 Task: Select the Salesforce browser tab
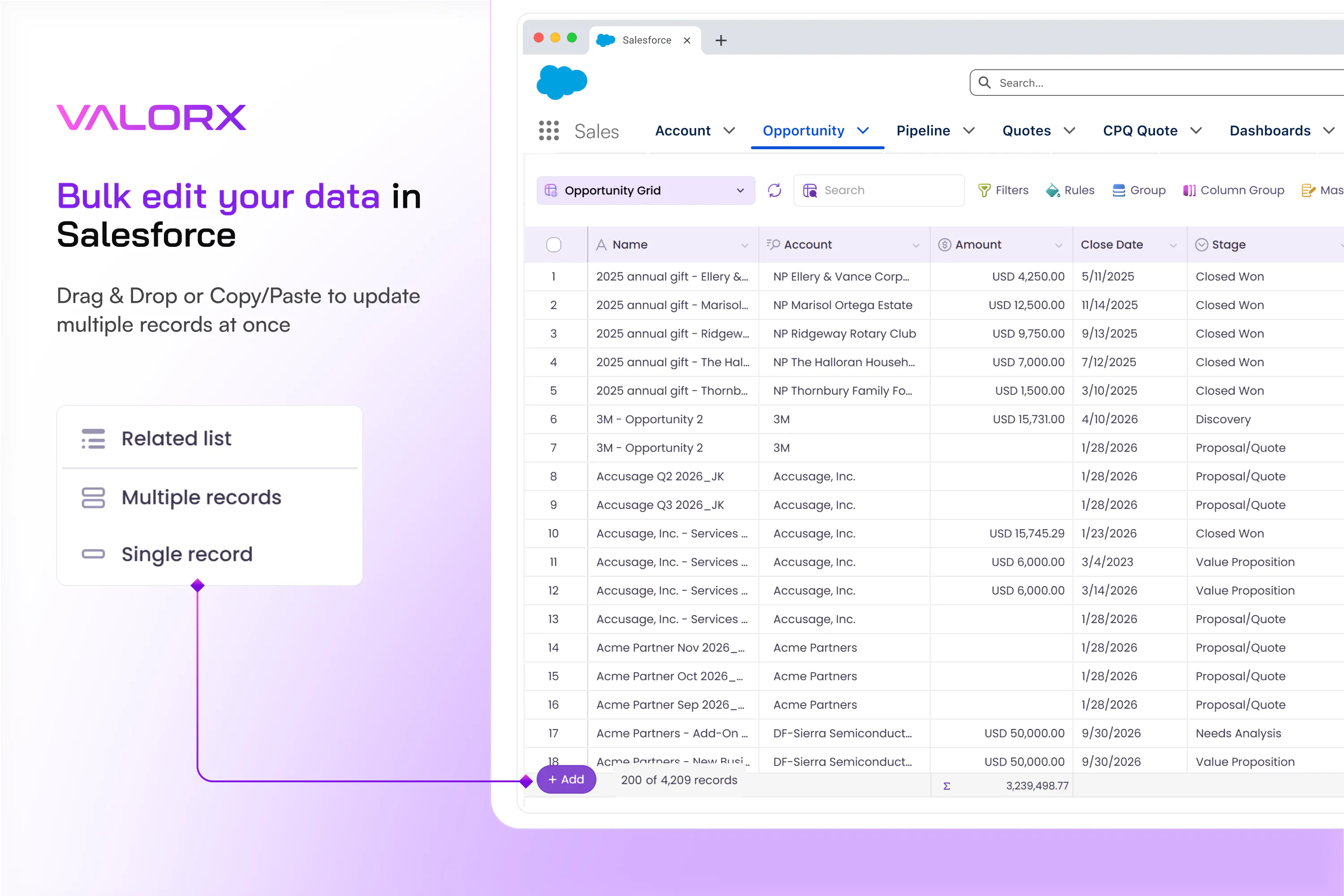(645, 41)
